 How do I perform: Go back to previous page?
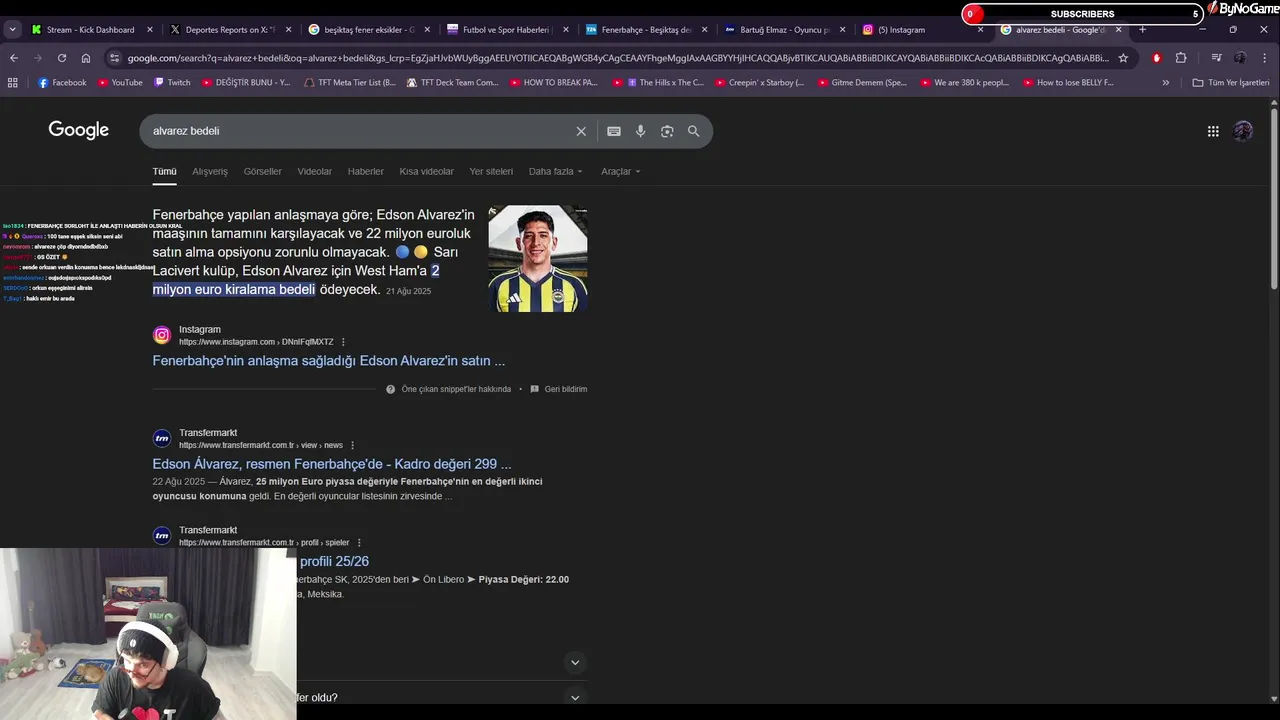tap(14, 58)
